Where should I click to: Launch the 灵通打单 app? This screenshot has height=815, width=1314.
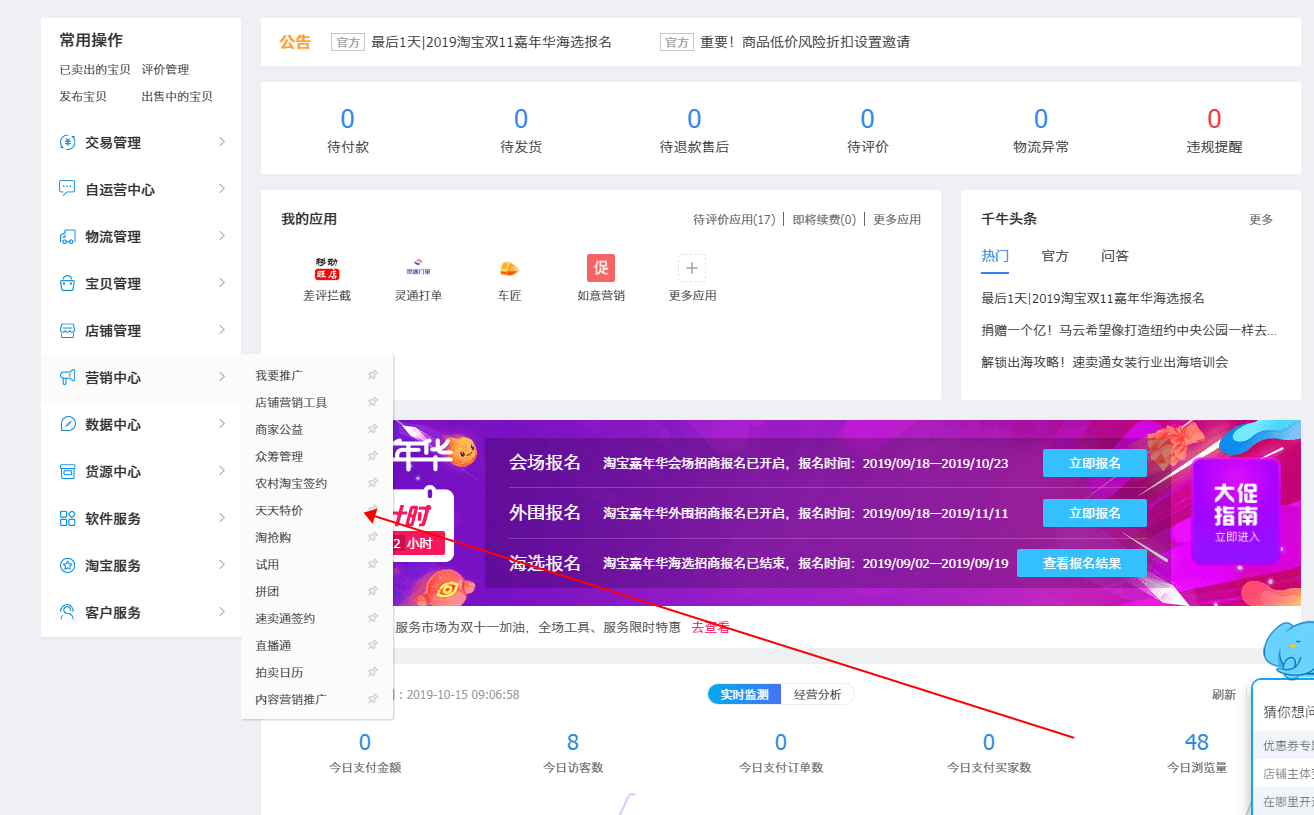(418, 269)
